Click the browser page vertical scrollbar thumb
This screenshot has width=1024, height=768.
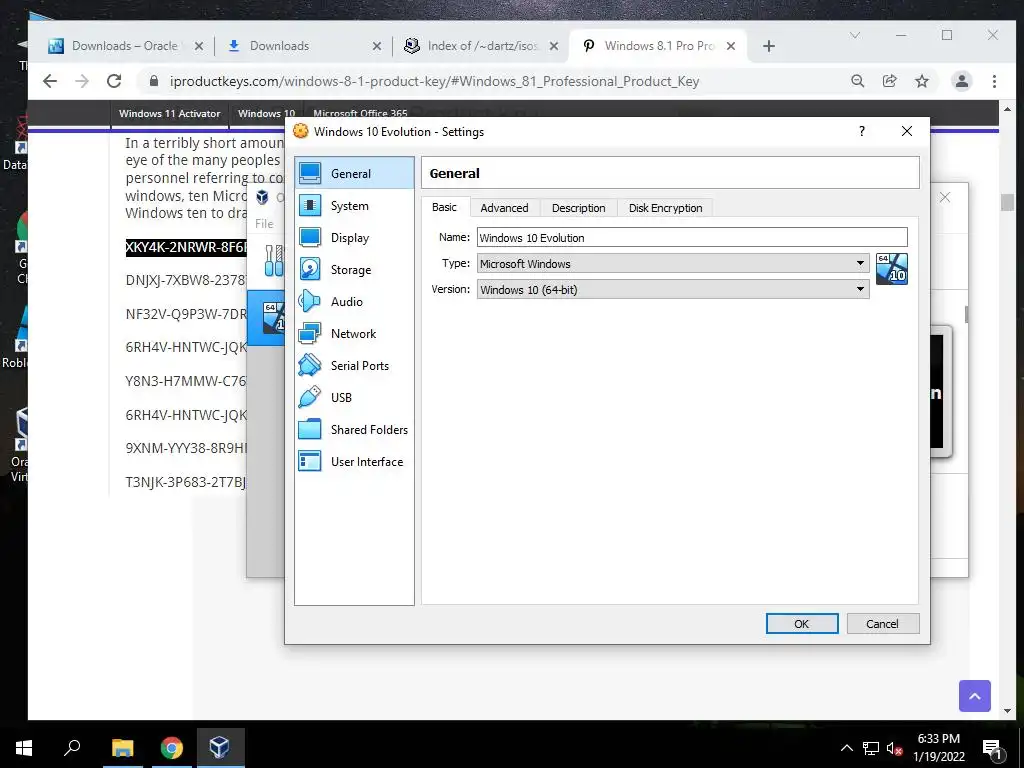(x=1007, y=203)
